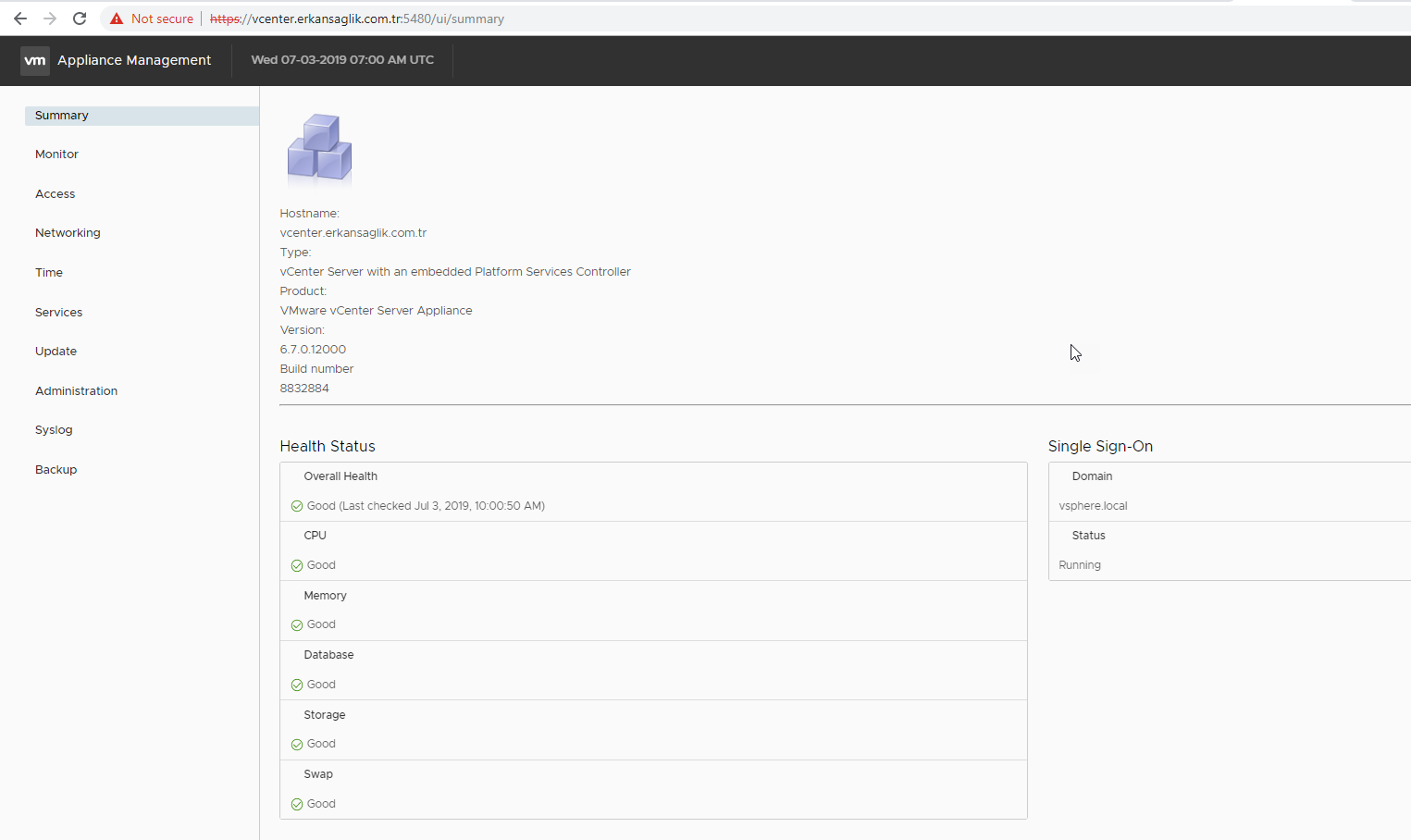Viewport: 1411px width, 840px height.
Task: Click the Domain label in Single Sign-On
Action: (1092, 476)
